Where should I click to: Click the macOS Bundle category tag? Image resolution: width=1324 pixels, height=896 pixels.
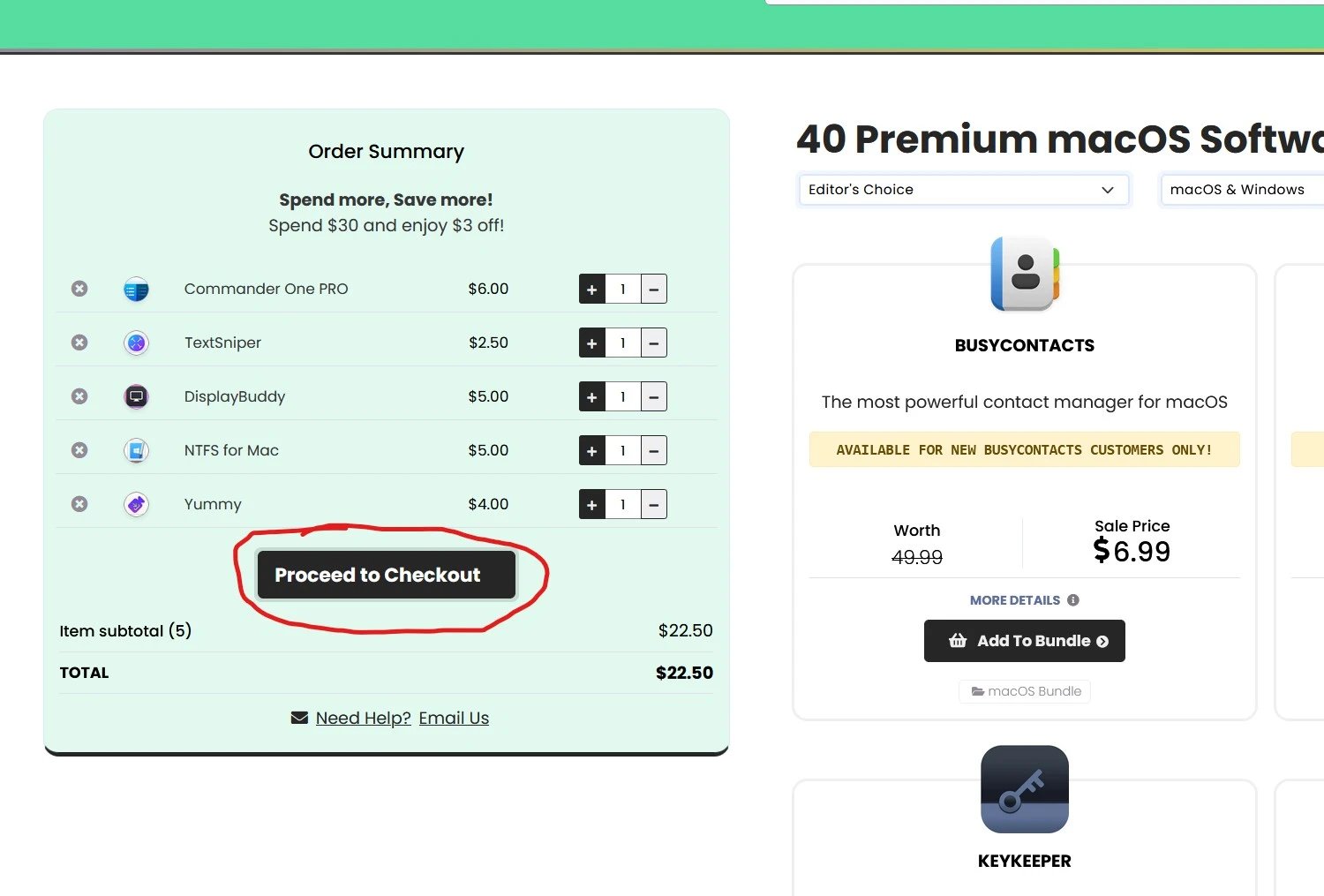click(x=1025, y=691)
